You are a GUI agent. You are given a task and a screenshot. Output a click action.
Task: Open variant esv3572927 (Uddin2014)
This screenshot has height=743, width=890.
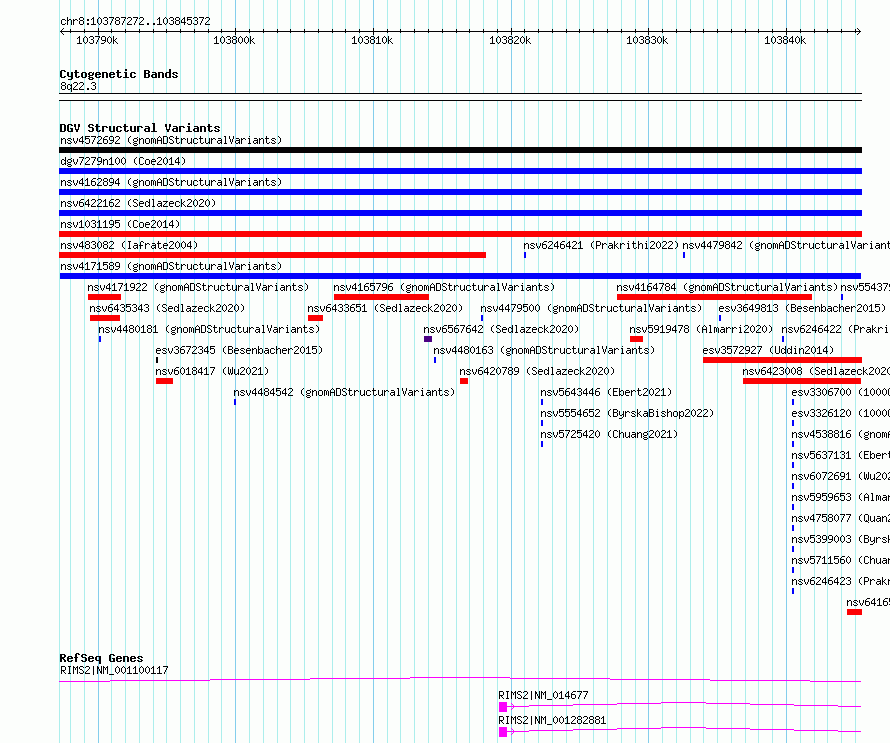click(768, 350)
